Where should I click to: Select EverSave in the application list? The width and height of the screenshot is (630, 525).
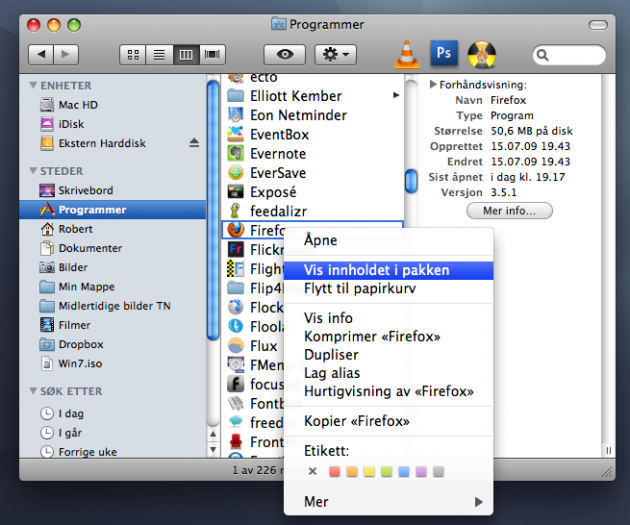click(x=312, y=173)
